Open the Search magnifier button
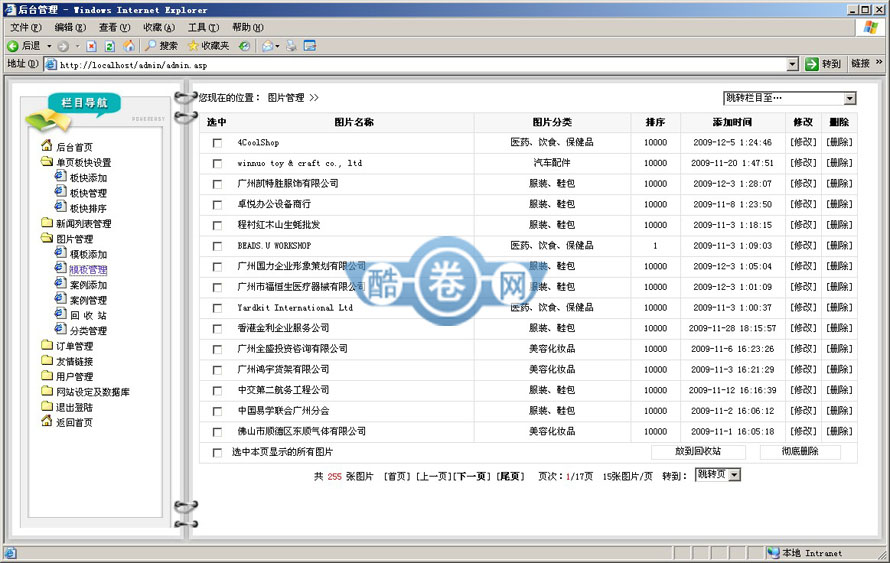This screenshot has width=890, height=563. (x=161, y=46)
